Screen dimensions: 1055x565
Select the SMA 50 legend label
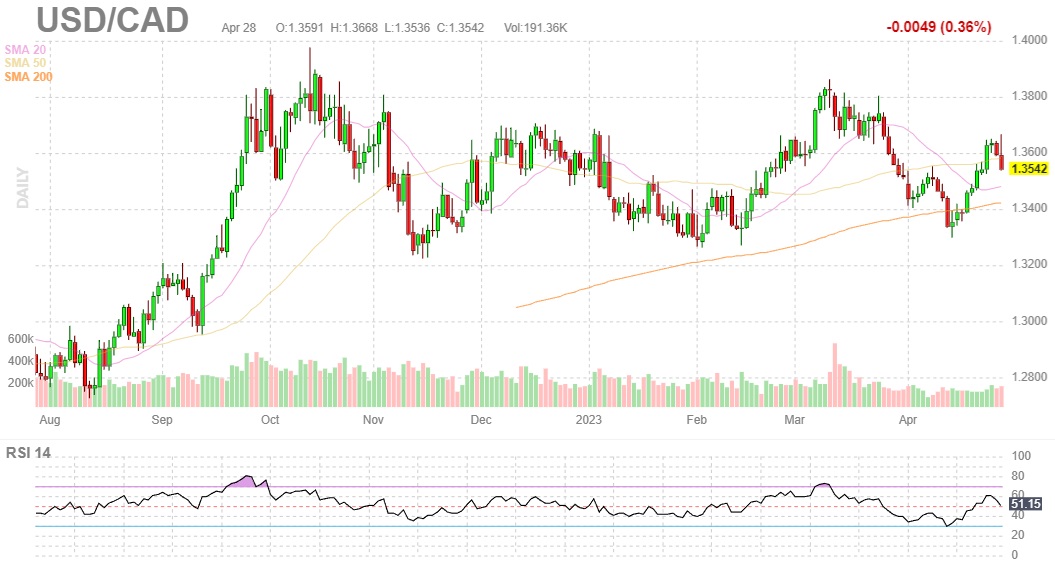(x=25, y=63)
